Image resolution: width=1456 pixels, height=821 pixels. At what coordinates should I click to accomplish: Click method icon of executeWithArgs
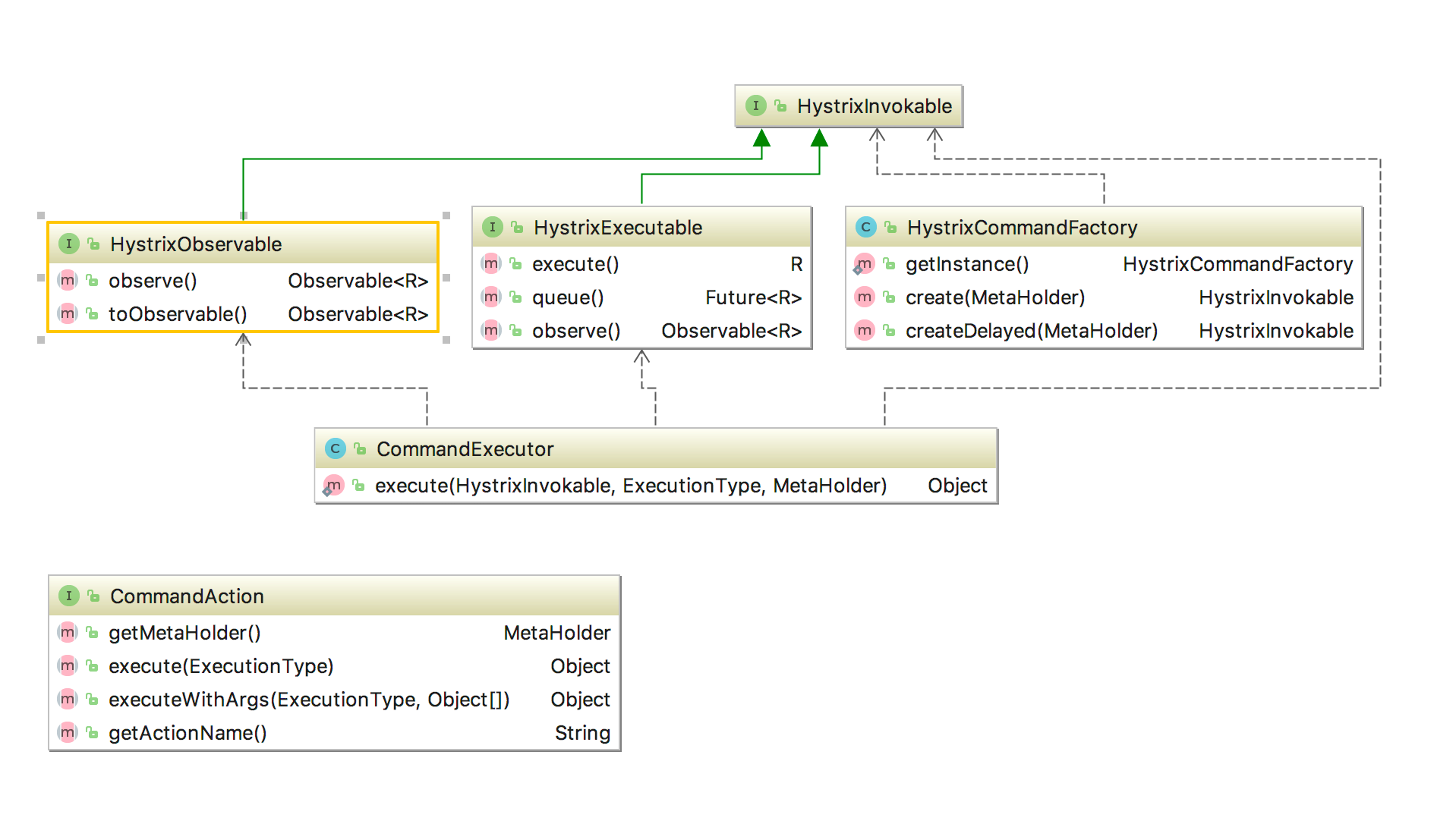[68, 699]
